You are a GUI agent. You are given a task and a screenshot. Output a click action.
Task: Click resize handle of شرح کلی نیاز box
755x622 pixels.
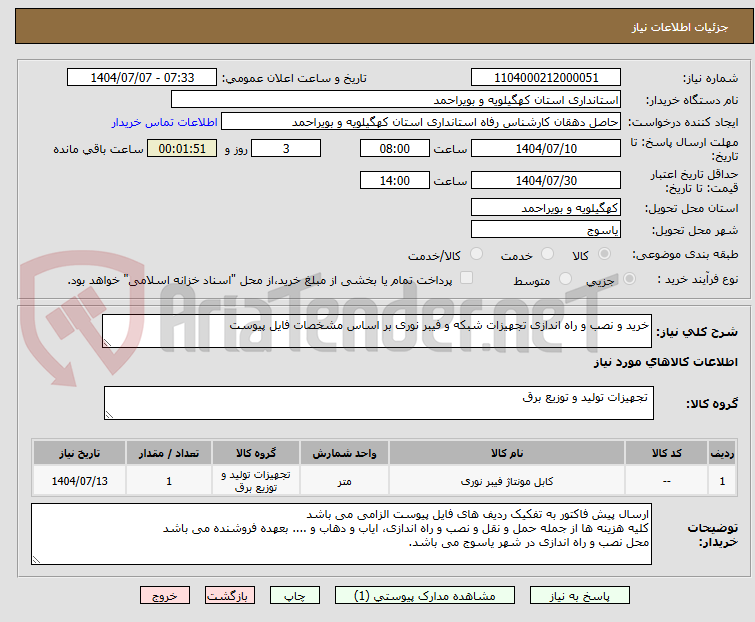(x=107, y=343)
